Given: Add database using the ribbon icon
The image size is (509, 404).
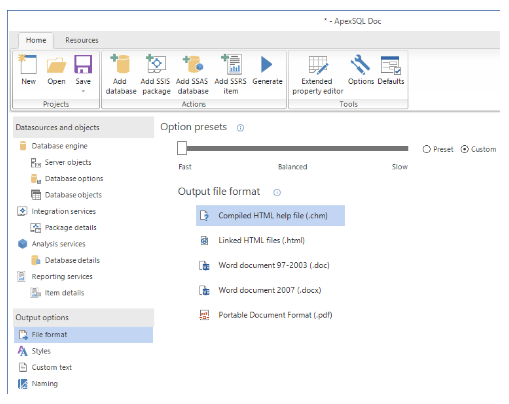Looking at the screenshot, I should (120, 74).
